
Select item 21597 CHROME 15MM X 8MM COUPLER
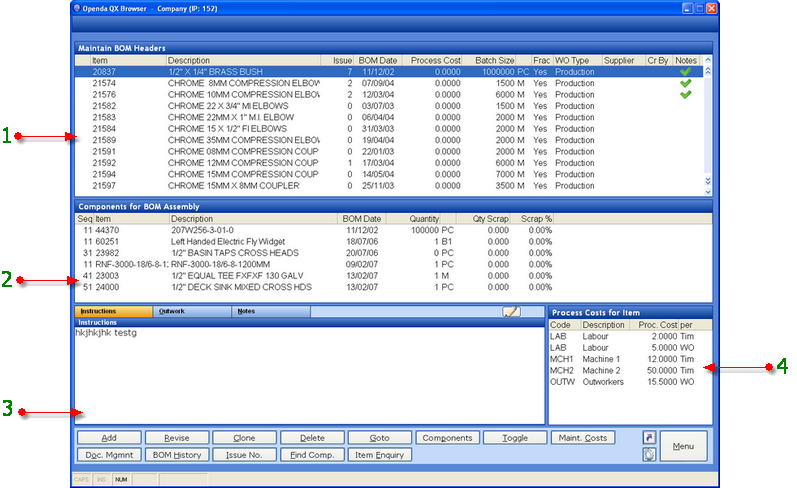coord(389,186)
